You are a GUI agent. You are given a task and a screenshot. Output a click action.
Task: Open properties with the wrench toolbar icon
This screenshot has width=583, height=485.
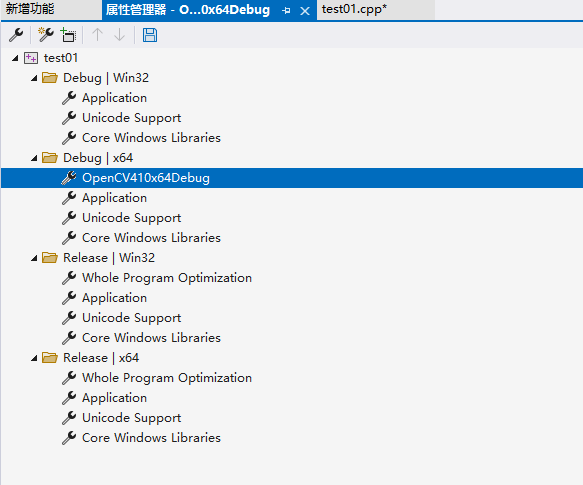[x=16, y=35]
